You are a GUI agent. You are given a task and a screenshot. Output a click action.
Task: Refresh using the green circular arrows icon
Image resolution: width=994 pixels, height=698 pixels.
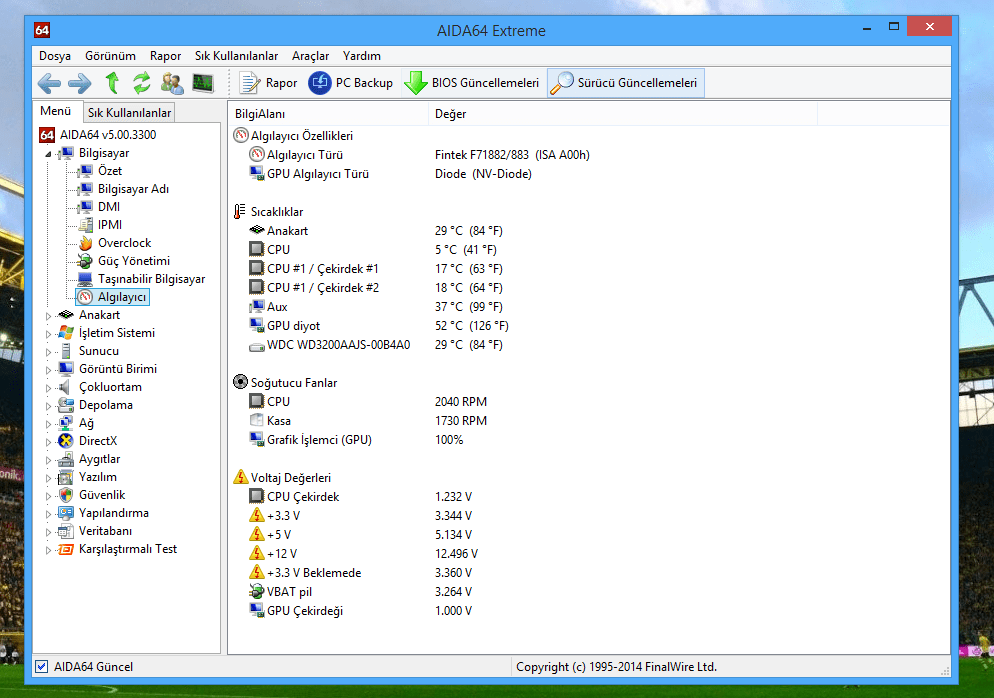point(141,83)
